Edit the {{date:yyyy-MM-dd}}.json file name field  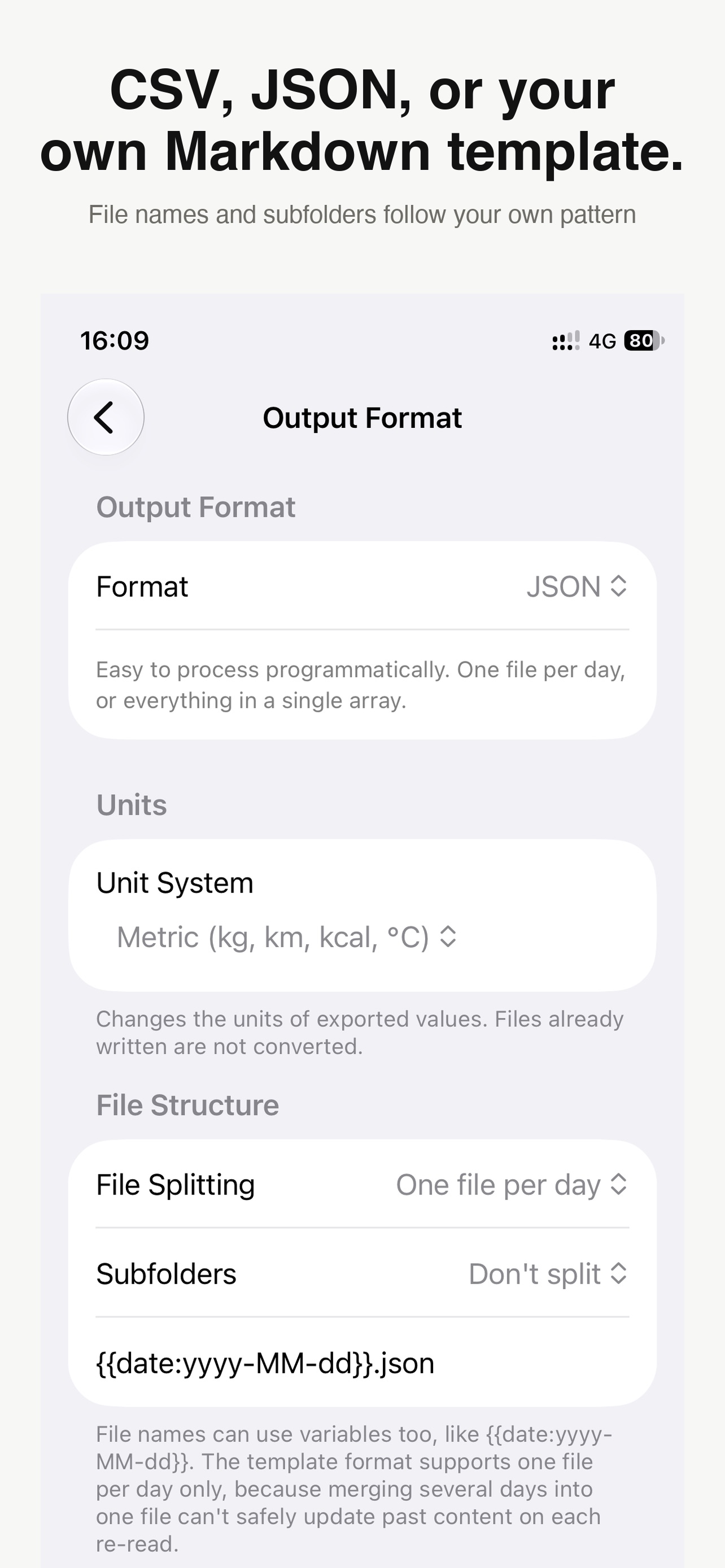click(x=362, y=1362)
